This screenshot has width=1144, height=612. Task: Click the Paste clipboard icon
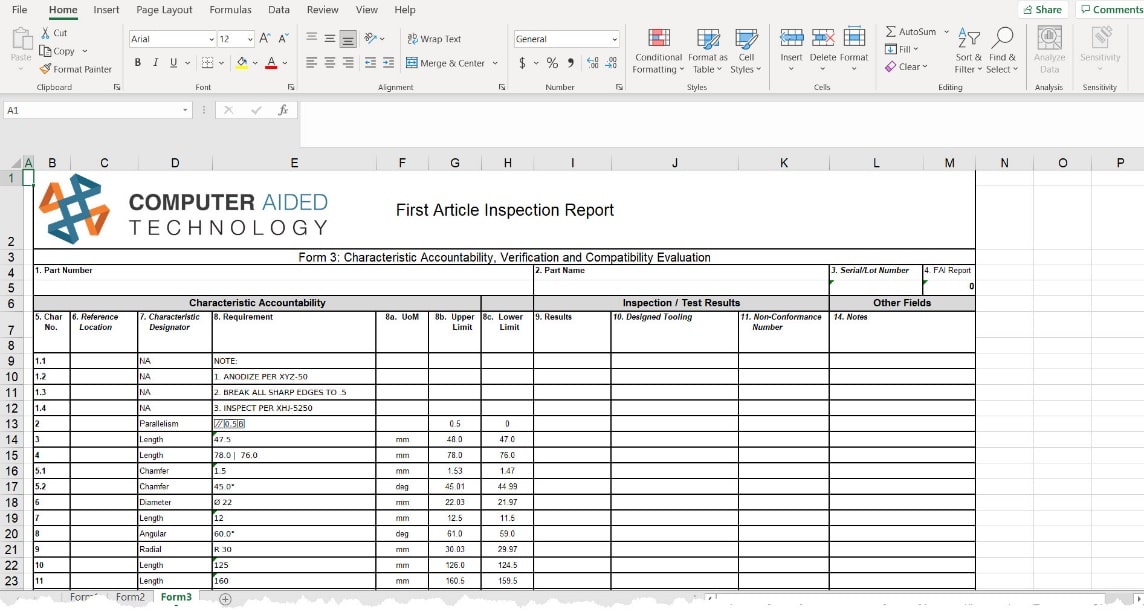tap(22, 41)
